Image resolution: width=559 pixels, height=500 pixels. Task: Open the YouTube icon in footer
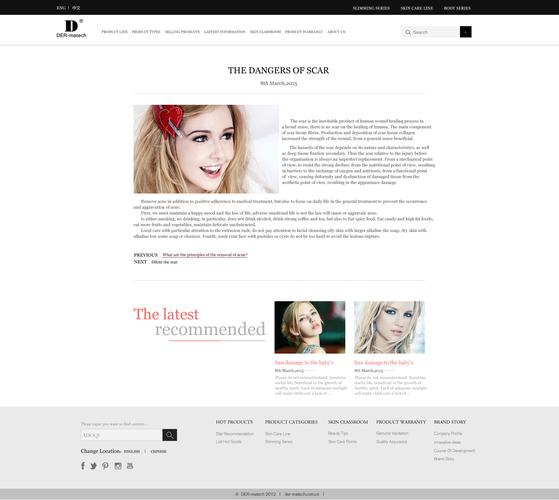[x=130, y=466]
